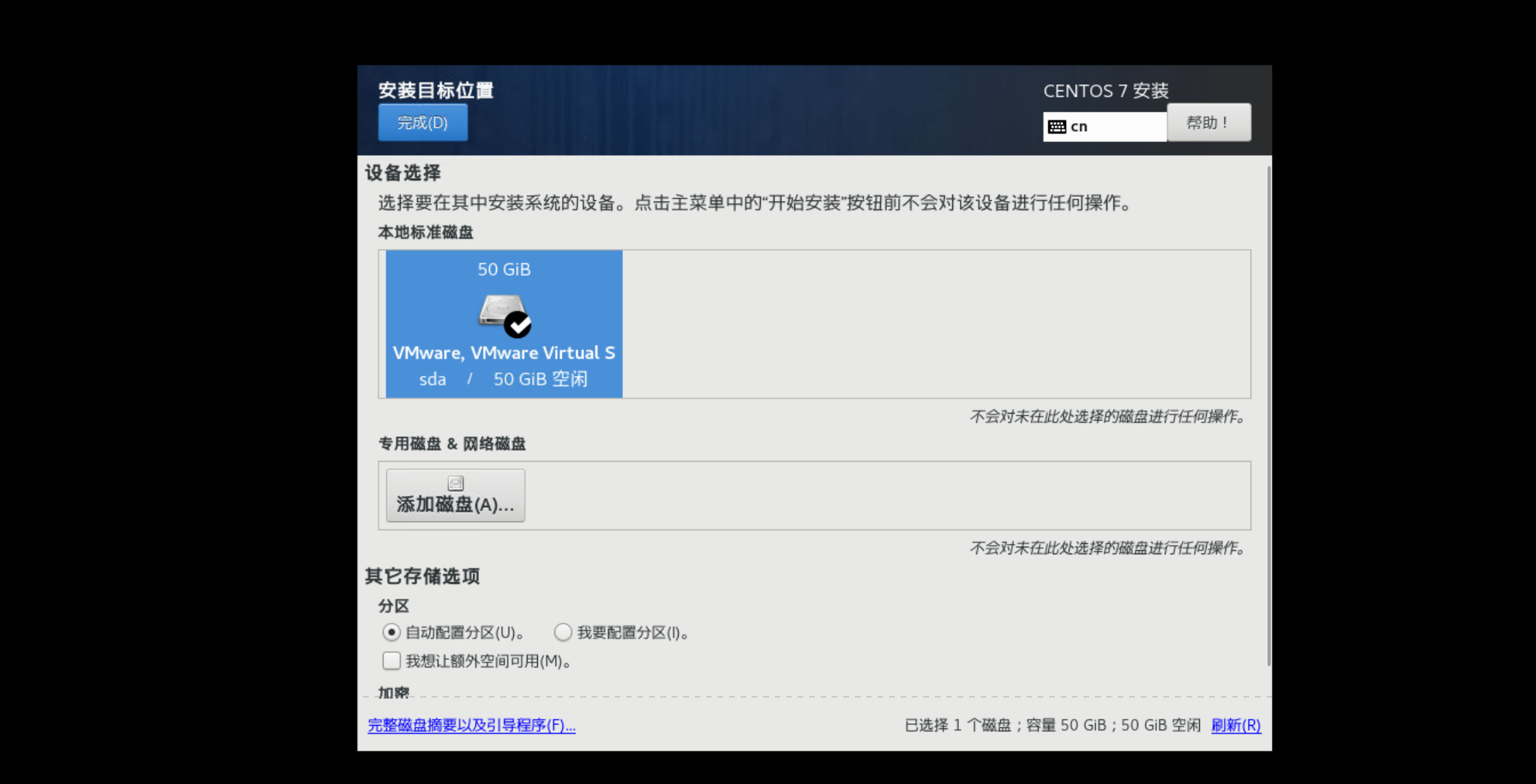This screenshot has width=1536, height=784.
Task: Enable 我想让额外空间可用(M) checkbox
Action: click(x=391, y=661)
